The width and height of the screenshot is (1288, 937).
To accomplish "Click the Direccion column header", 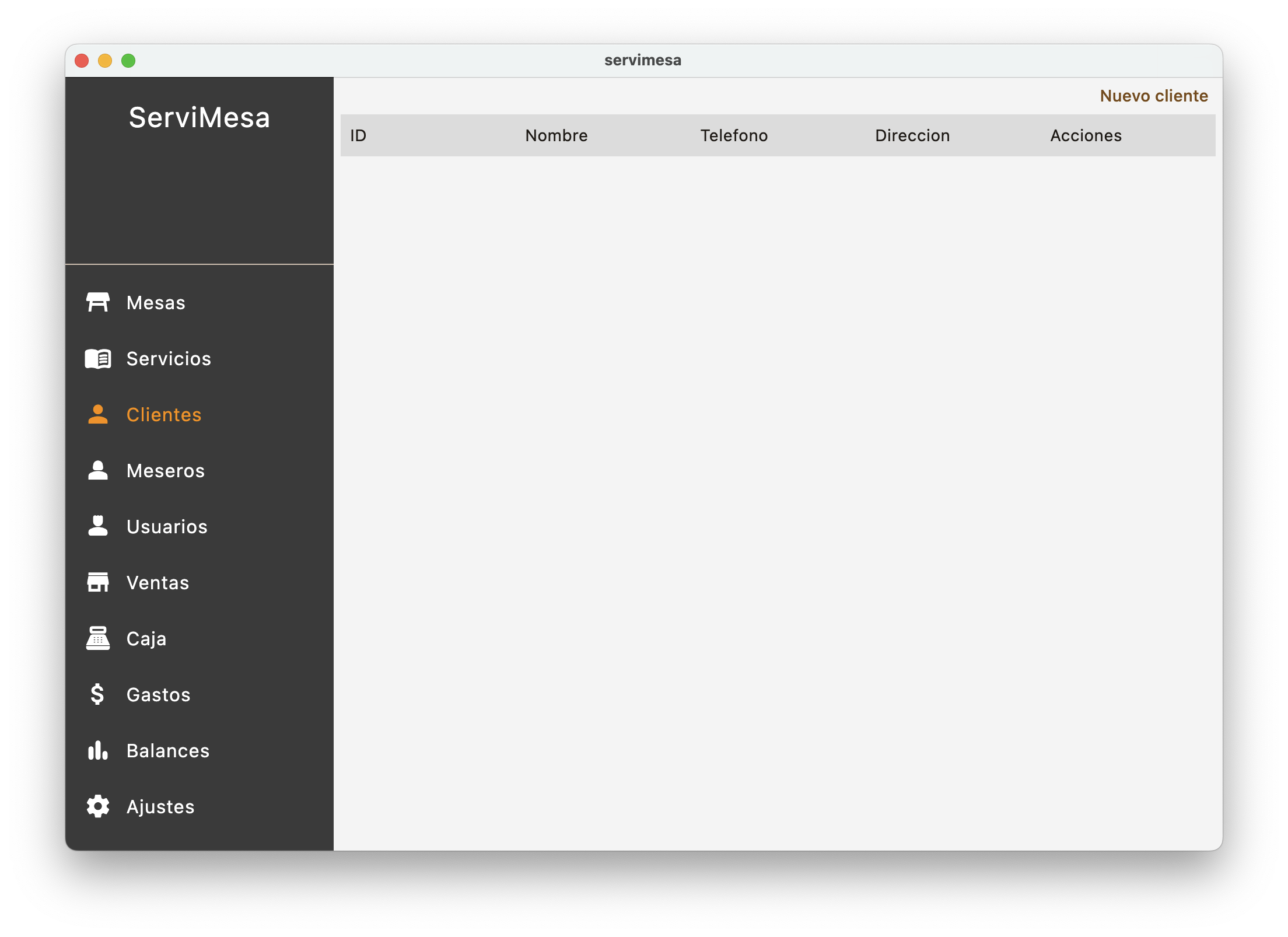I will (x=912, y=135).
